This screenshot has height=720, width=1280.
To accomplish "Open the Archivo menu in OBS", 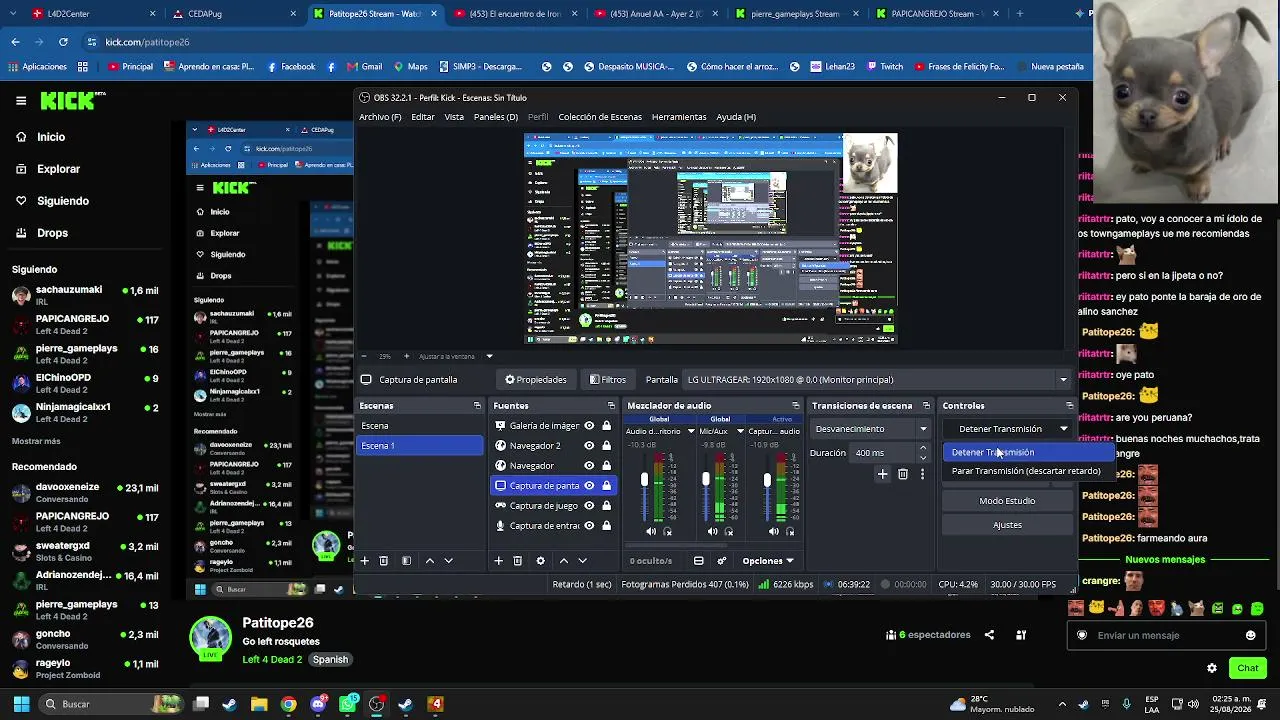I will pyautogui.click(x=380, y=117).
